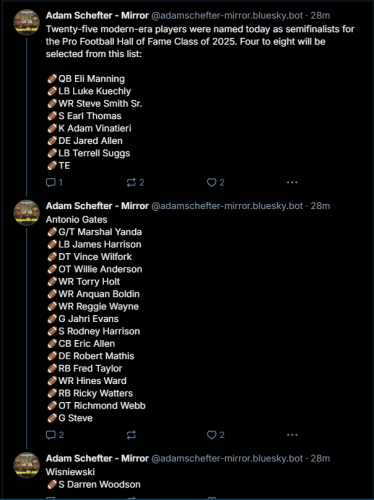Screen dimensions: 374x500
Task: Repost the first post with 2 reposts
Action: point(135,182)
